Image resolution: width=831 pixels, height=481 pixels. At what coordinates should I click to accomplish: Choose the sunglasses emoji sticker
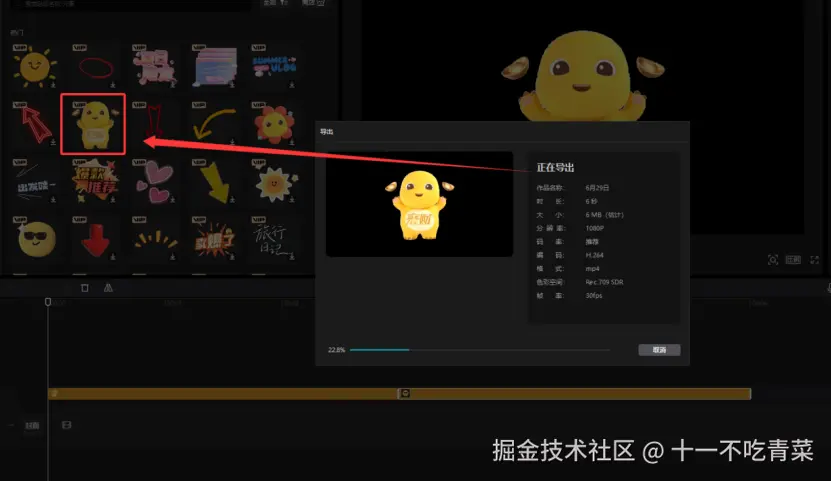pos(36,238)
